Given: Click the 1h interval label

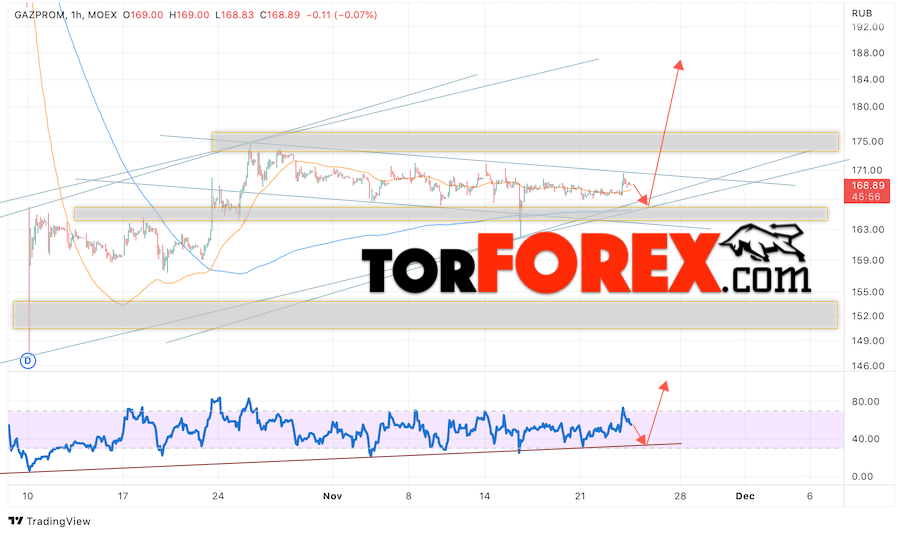Looking at the screenshot, I should coord(75,15).
